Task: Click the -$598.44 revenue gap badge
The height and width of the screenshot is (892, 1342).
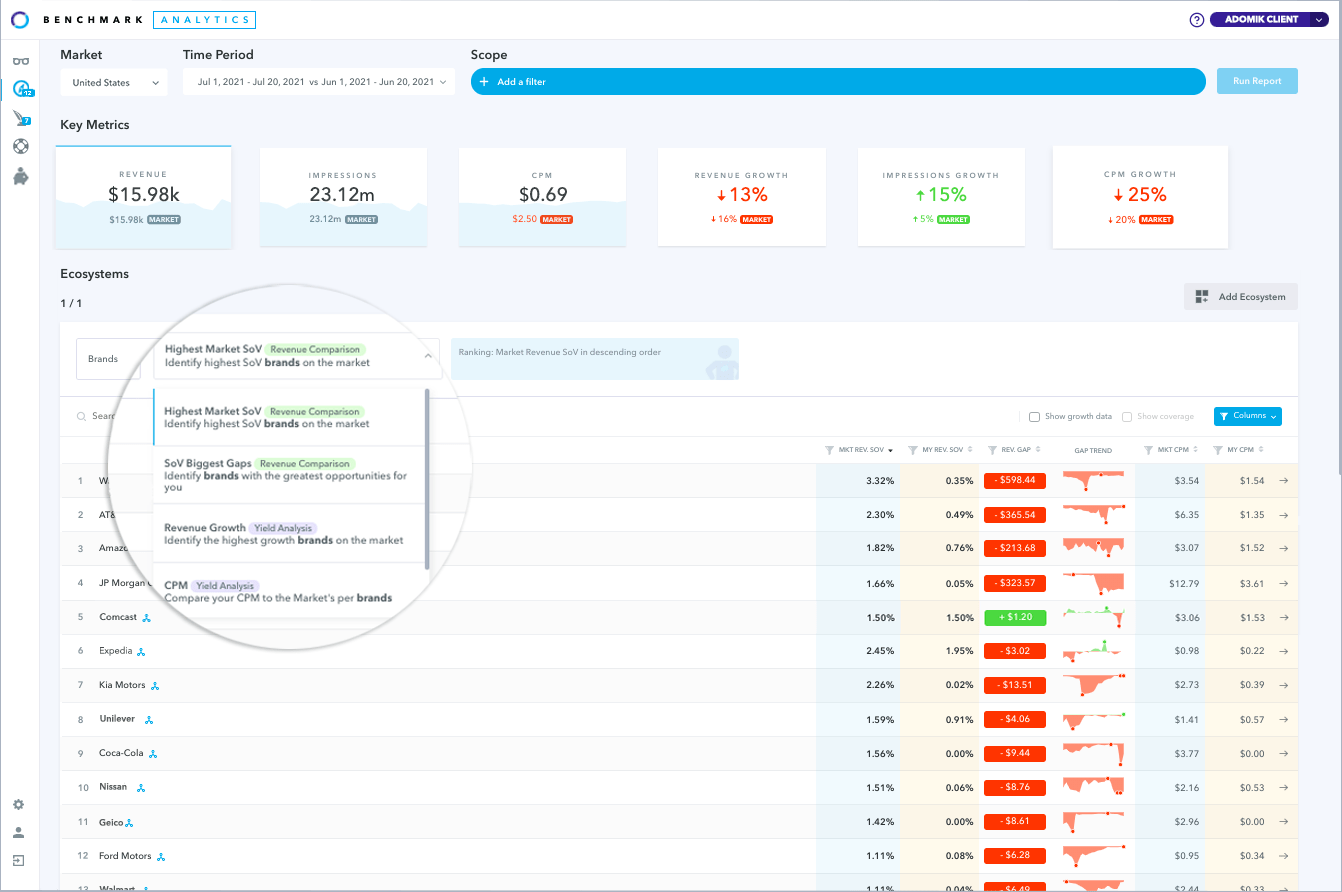Action: [1015, 480]
